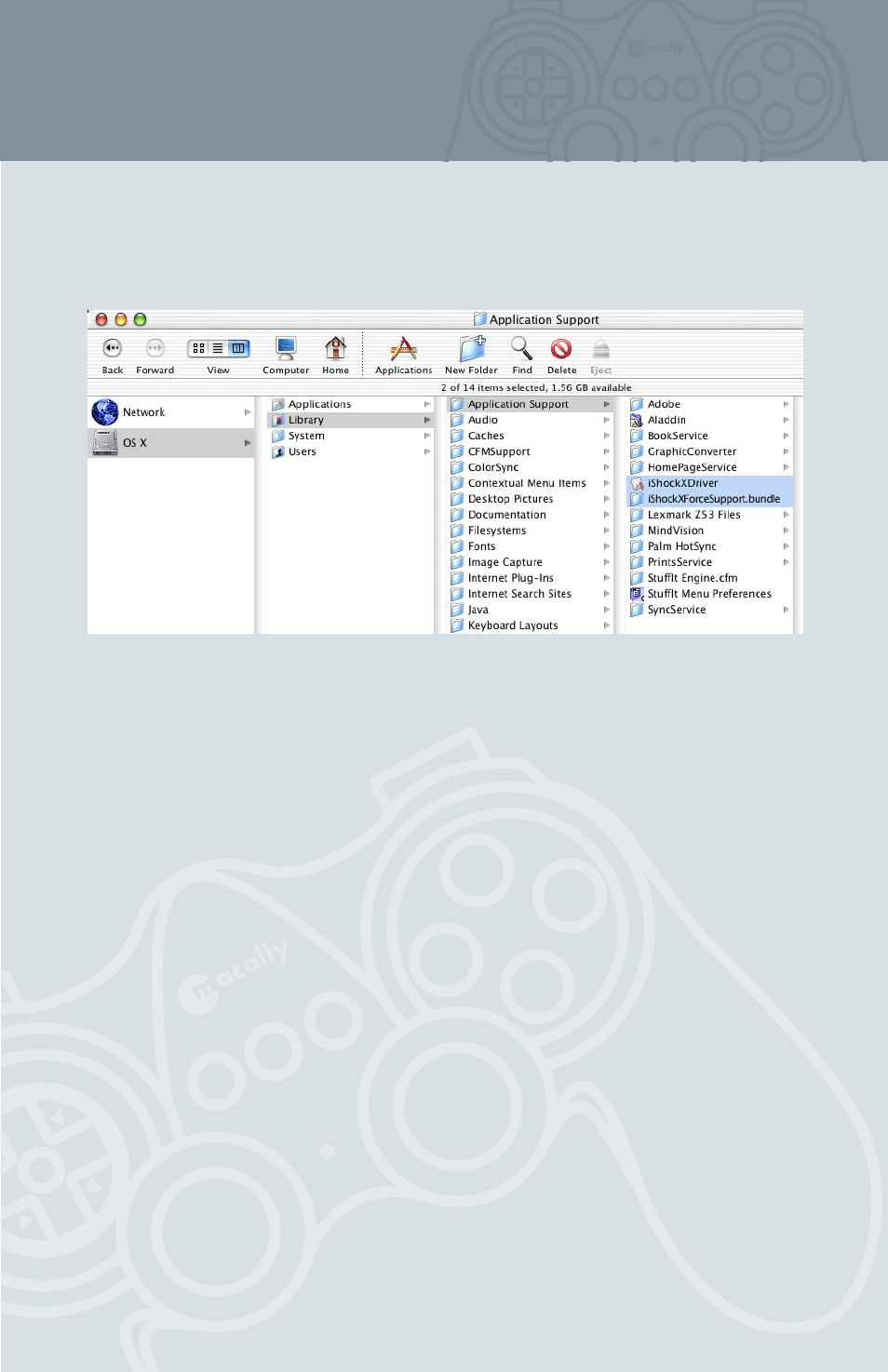The width and height of the screenshot is (888, 1372).
Task: Click the Forward toolbar arrow
Action: [x=155, y=348]
